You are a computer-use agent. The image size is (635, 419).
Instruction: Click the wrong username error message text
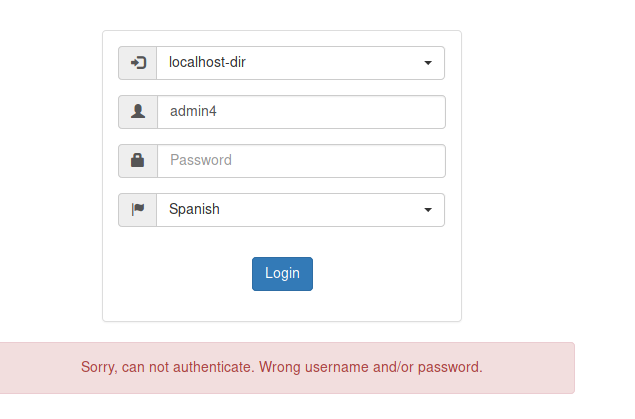click(x=282, y=367)
